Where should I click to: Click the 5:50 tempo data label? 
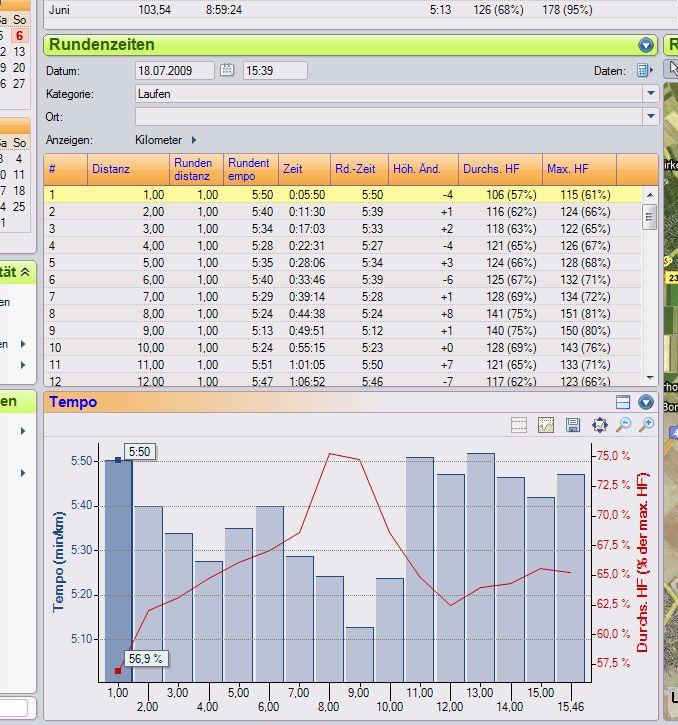pos(140,452)
